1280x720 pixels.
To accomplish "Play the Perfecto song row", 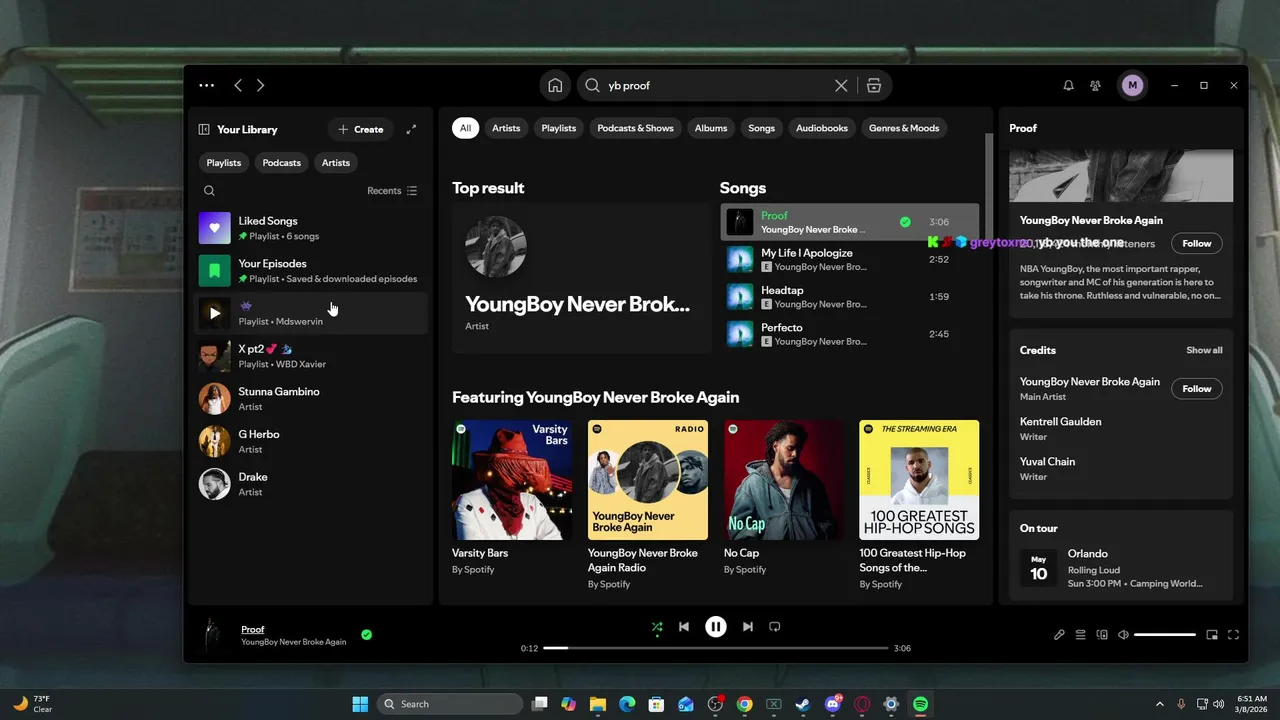I will click(x=850, y=334).
